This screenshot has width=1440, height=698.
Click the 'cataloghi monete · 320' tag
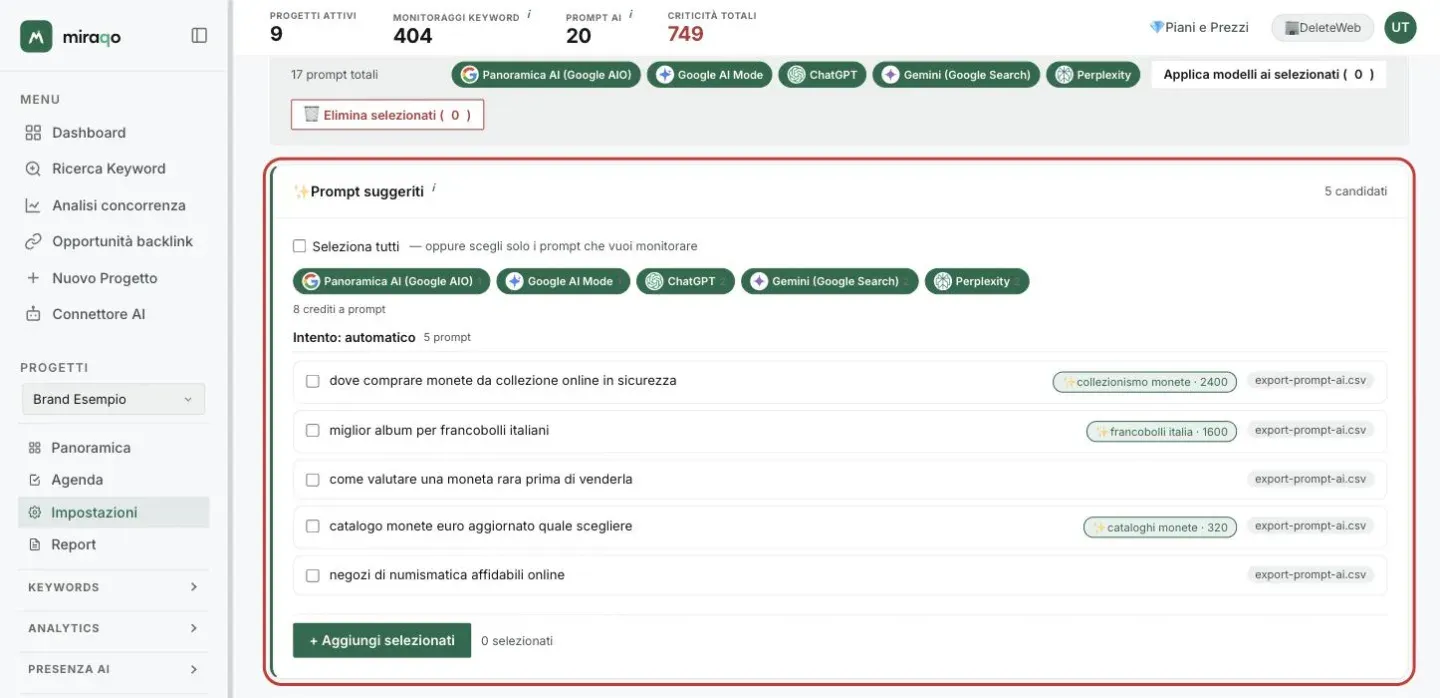[x=1160, y=527]
